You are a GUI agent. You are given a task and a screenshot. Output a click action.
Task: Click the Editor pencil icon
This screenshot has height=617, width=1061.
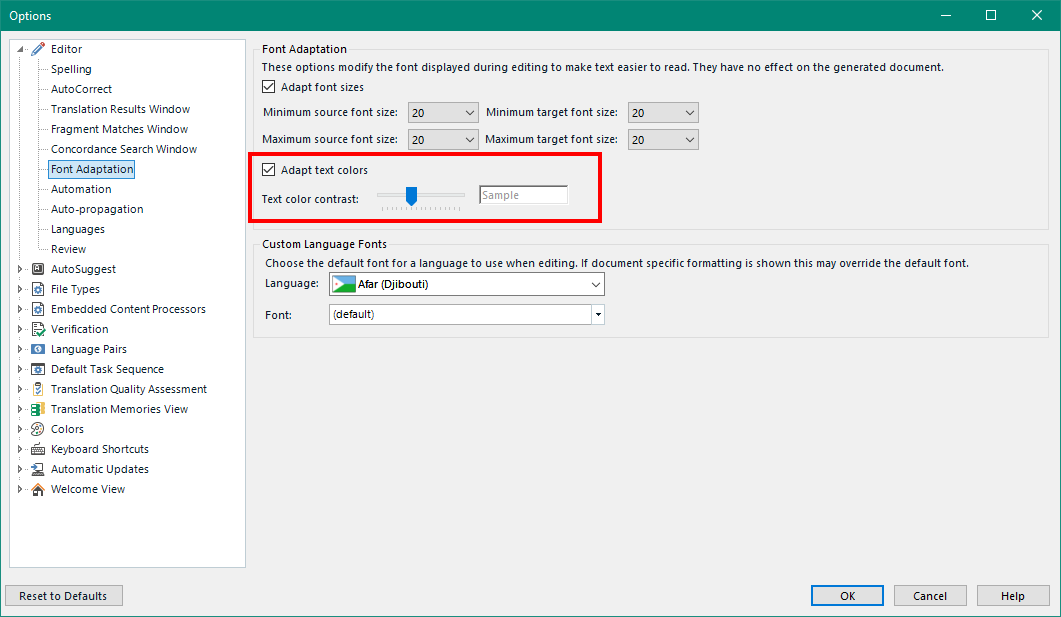pos(38,49)
